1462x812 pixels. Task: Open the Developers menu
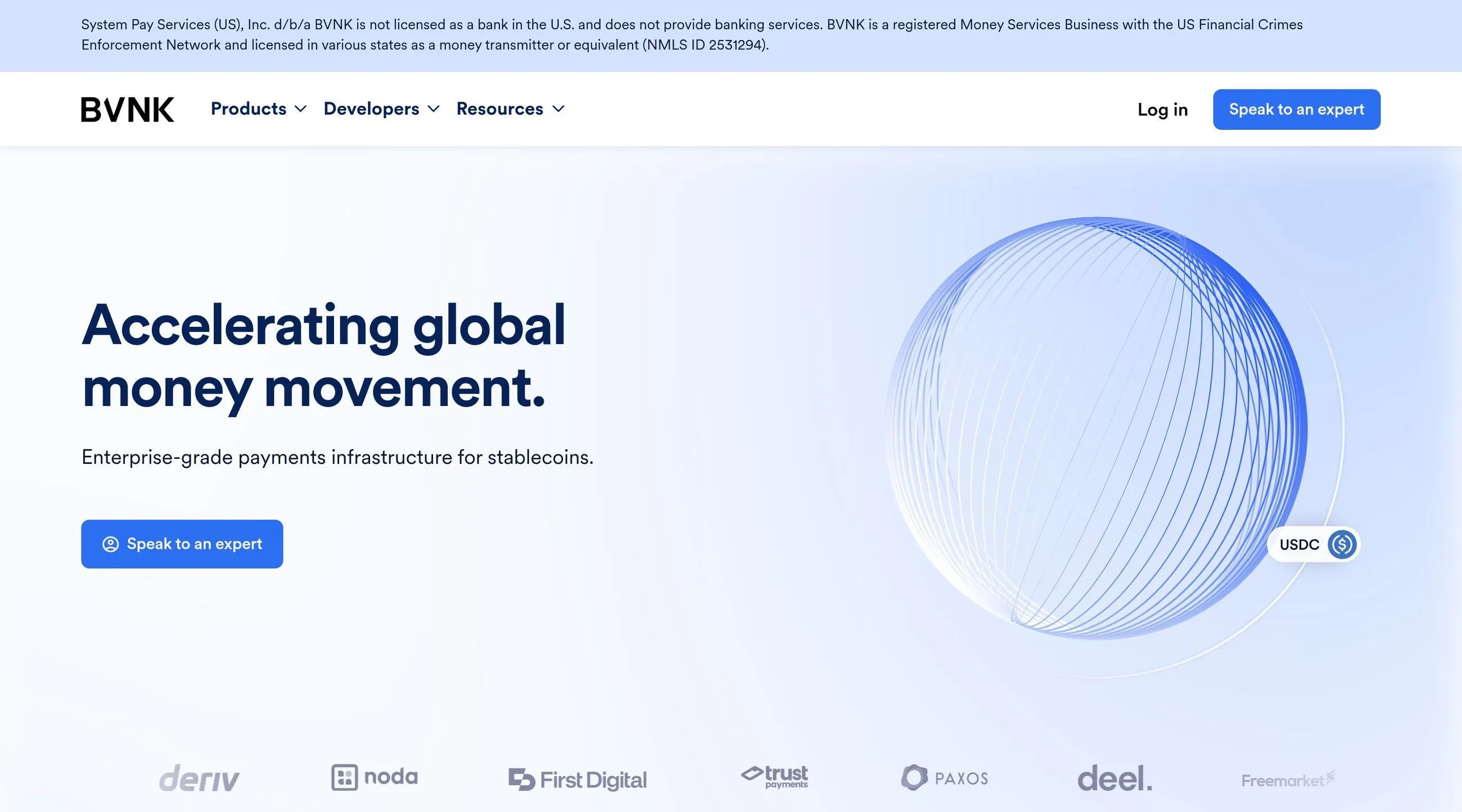click(371, 109)
